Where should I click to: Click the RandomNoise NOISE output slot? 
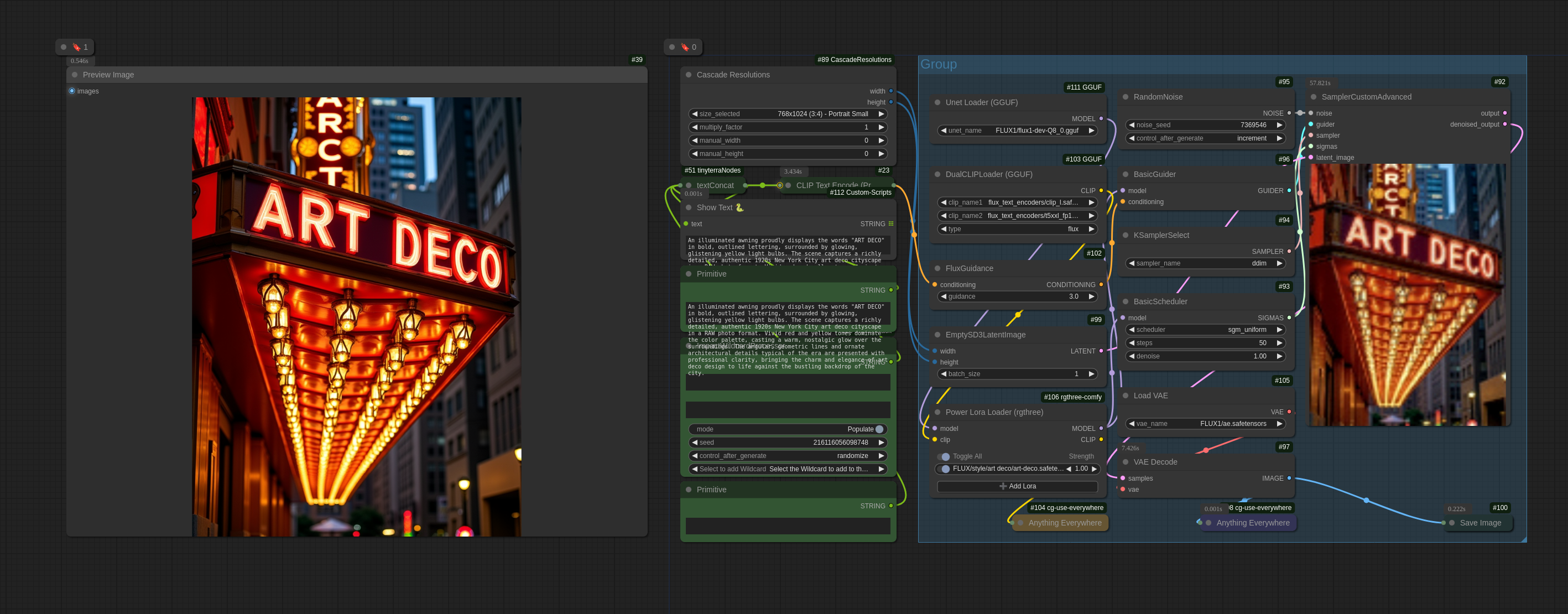pyautogui.click(x=1289, y=113)
